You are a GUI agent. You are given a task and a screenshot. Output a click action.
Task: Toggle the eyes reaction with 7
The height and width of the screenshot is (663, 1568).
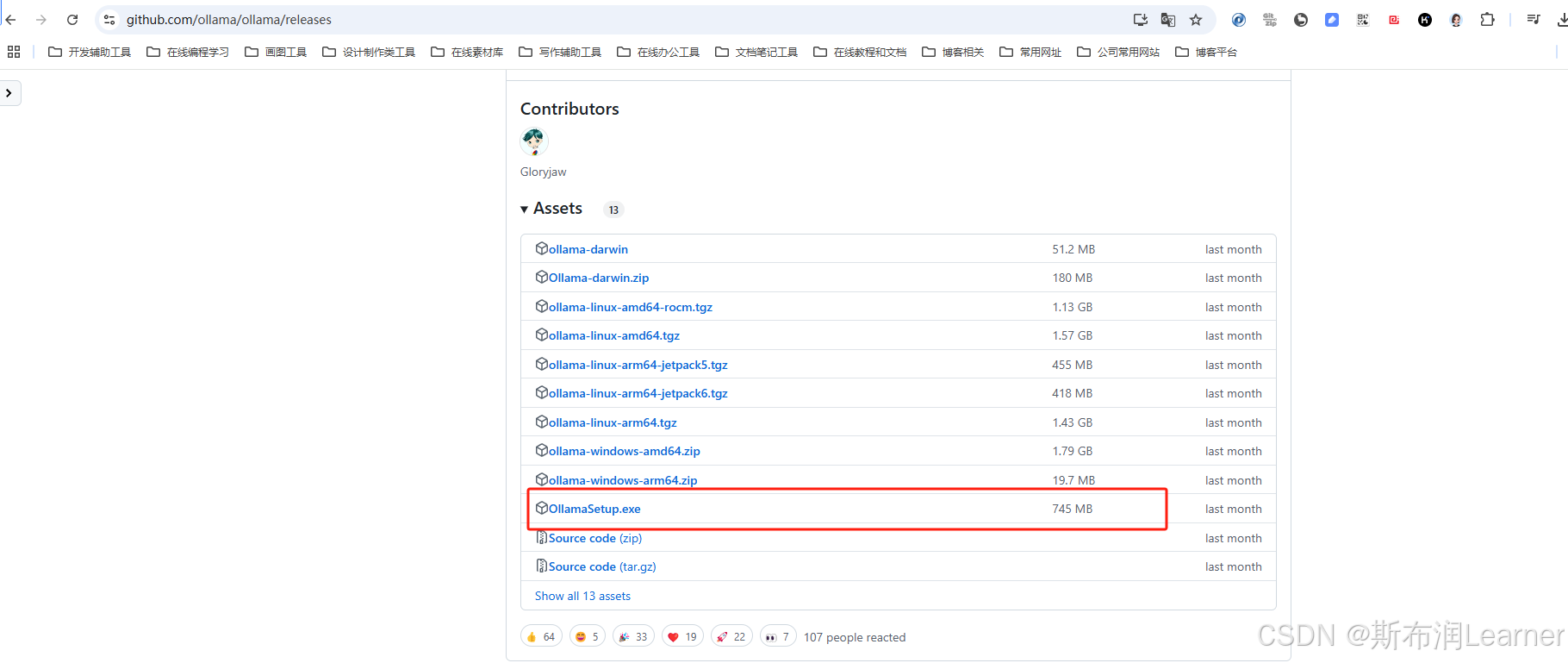click(778, 636)
